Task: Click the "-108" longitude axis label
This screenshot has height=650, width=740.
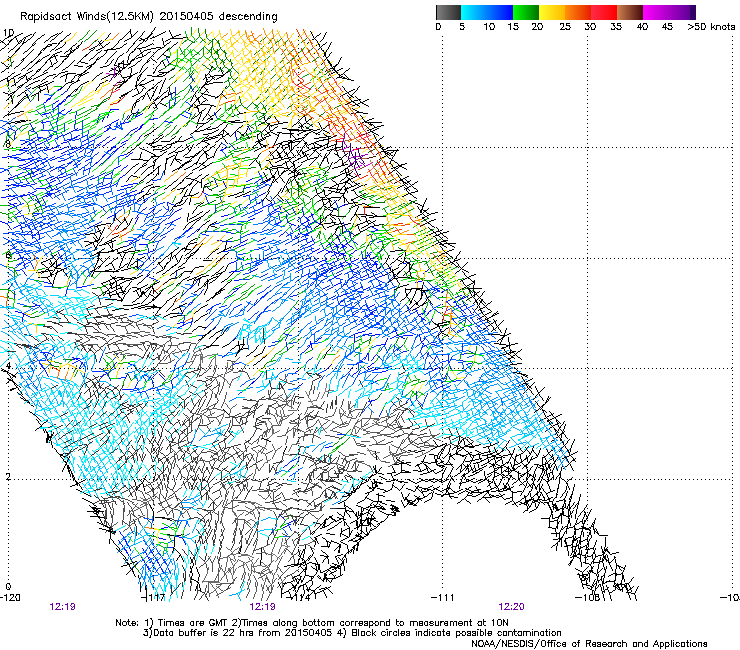Action: tap(587, 598)
